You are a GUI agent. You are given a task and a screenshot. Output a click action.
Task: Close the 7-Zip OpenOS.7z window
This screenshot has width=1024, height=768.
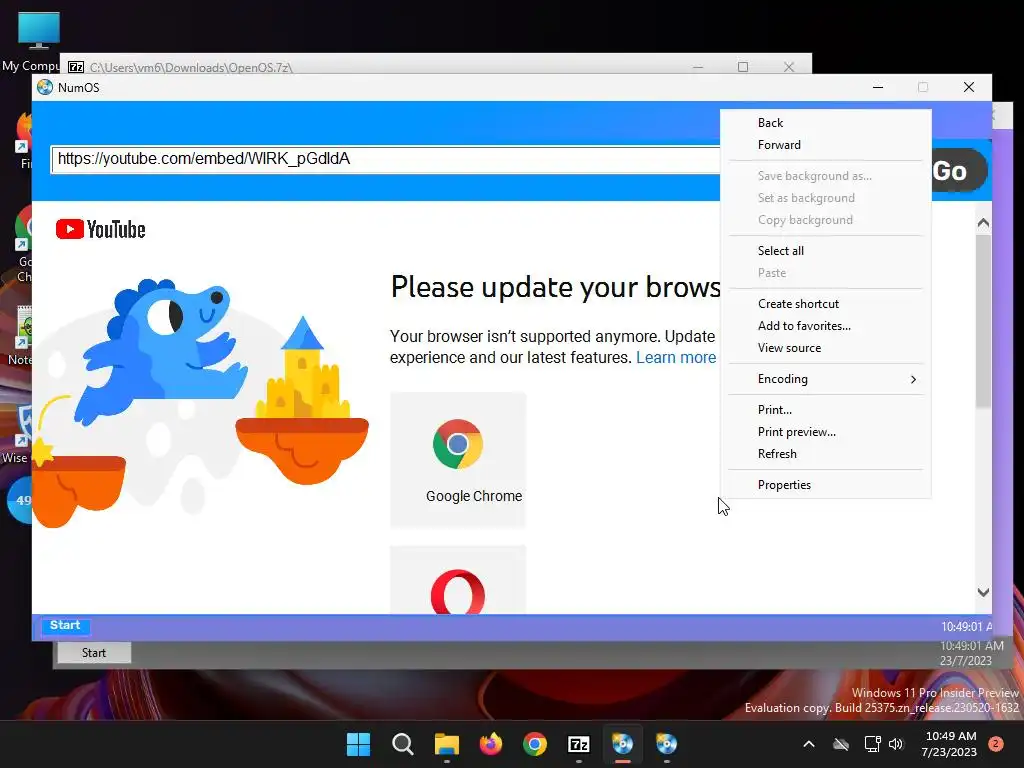789,67
